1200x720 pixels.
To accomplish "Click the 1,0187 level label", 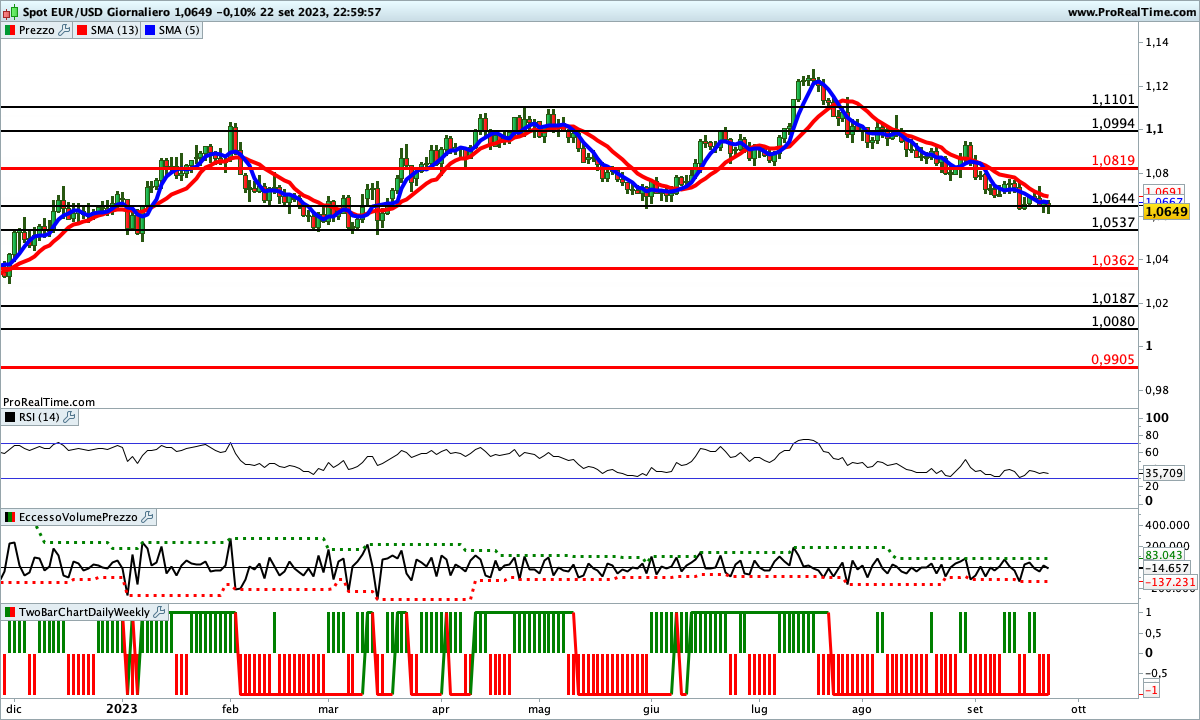I will pos(1113,298).
